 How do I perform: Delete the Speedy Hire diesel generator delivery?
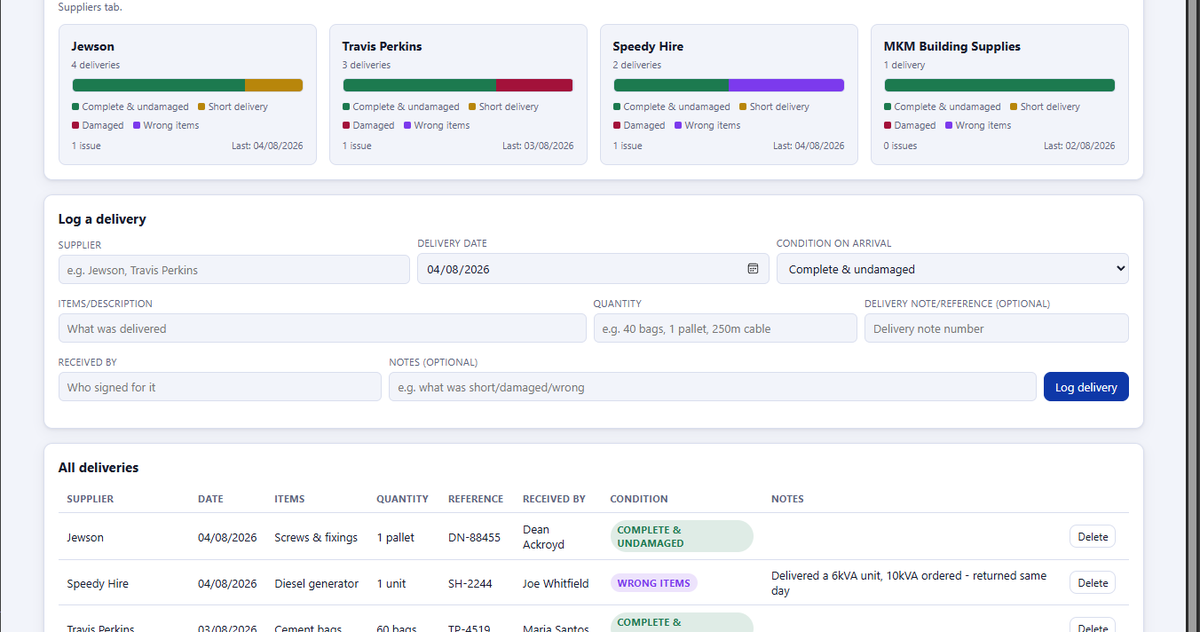[1092, 583]
